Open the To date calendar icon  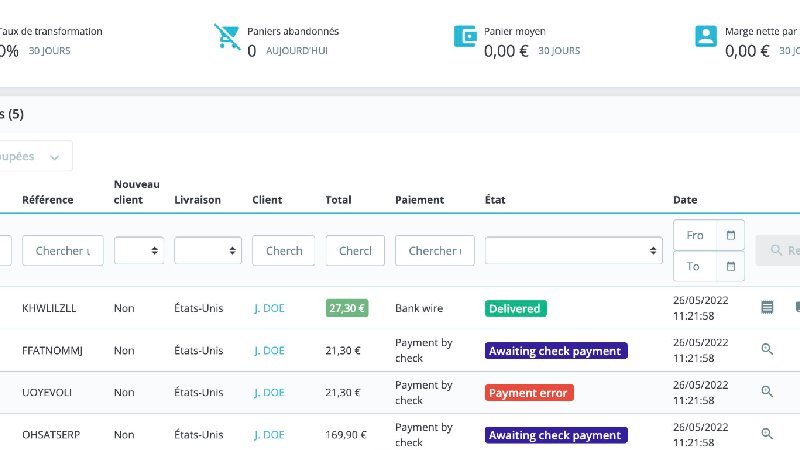tap(731, 266)
